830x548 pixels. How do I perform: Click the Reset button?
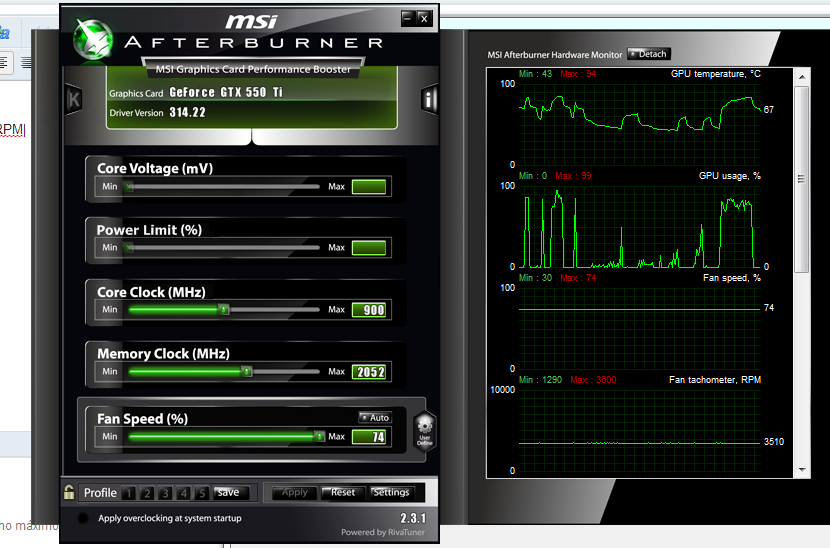(342, 492)
